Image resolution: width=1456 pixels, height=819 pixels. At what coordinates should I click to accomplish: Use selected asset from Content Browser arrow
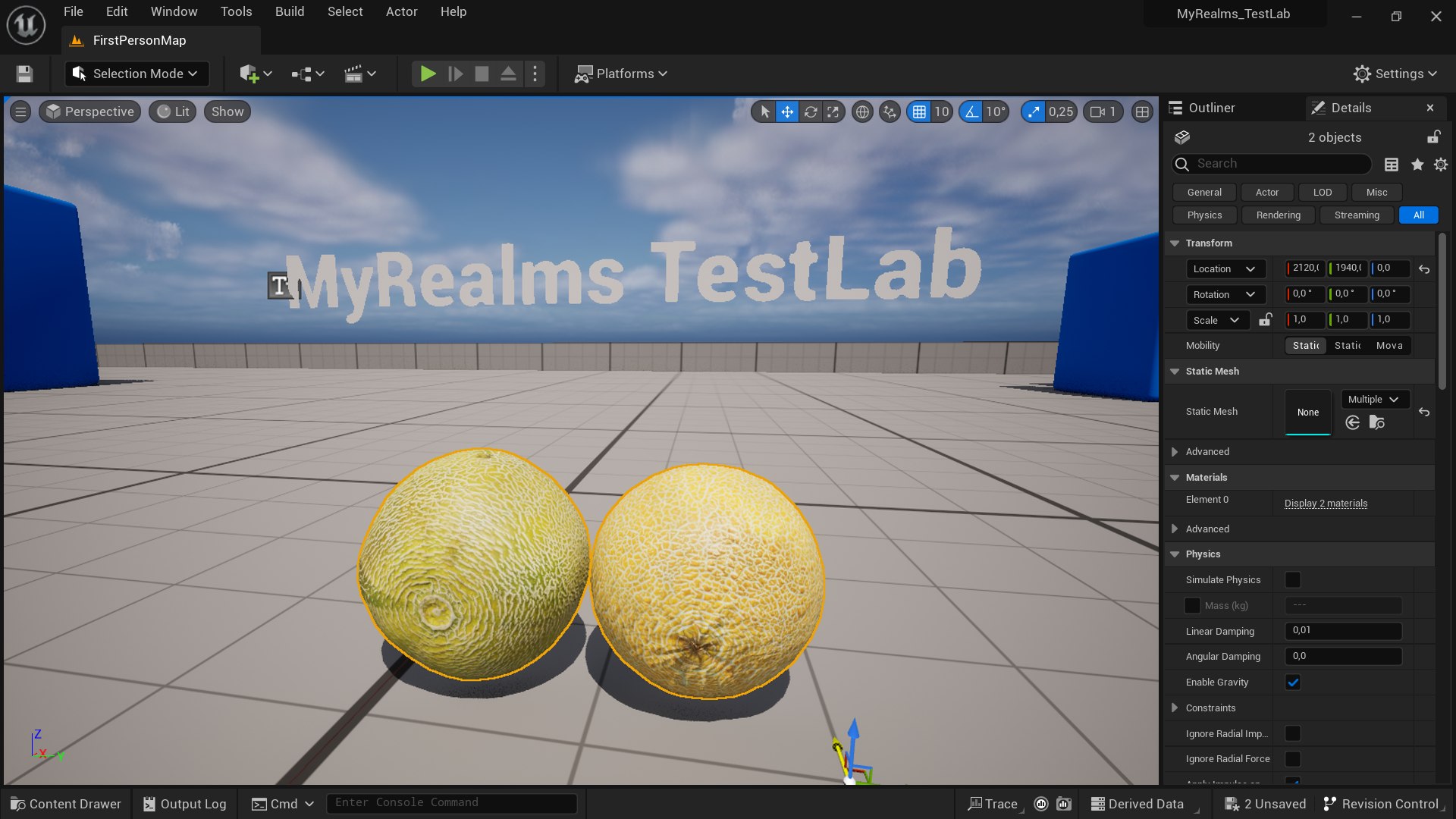pyautogui.click(x=1353, y=422)
